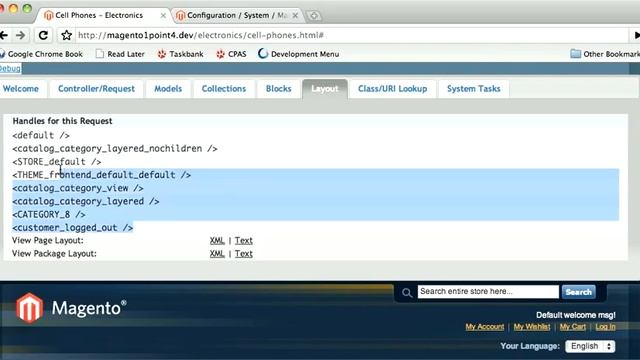Open the Class/URI Lookup tab
This screenshot has width=640, height=360.
pos(392,89)
